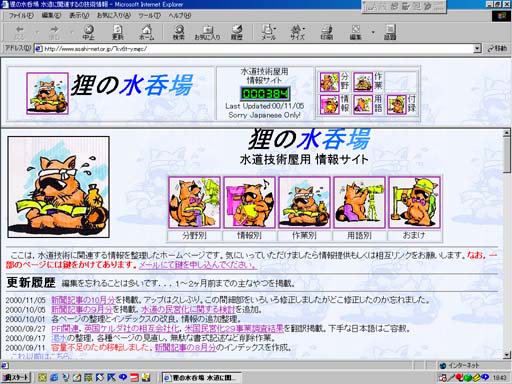Image resolution: width=512 pixels, height=384 pixels.
Task: Click the 分野別 raccoon thumbnail
Action: [x=194, y=203]
